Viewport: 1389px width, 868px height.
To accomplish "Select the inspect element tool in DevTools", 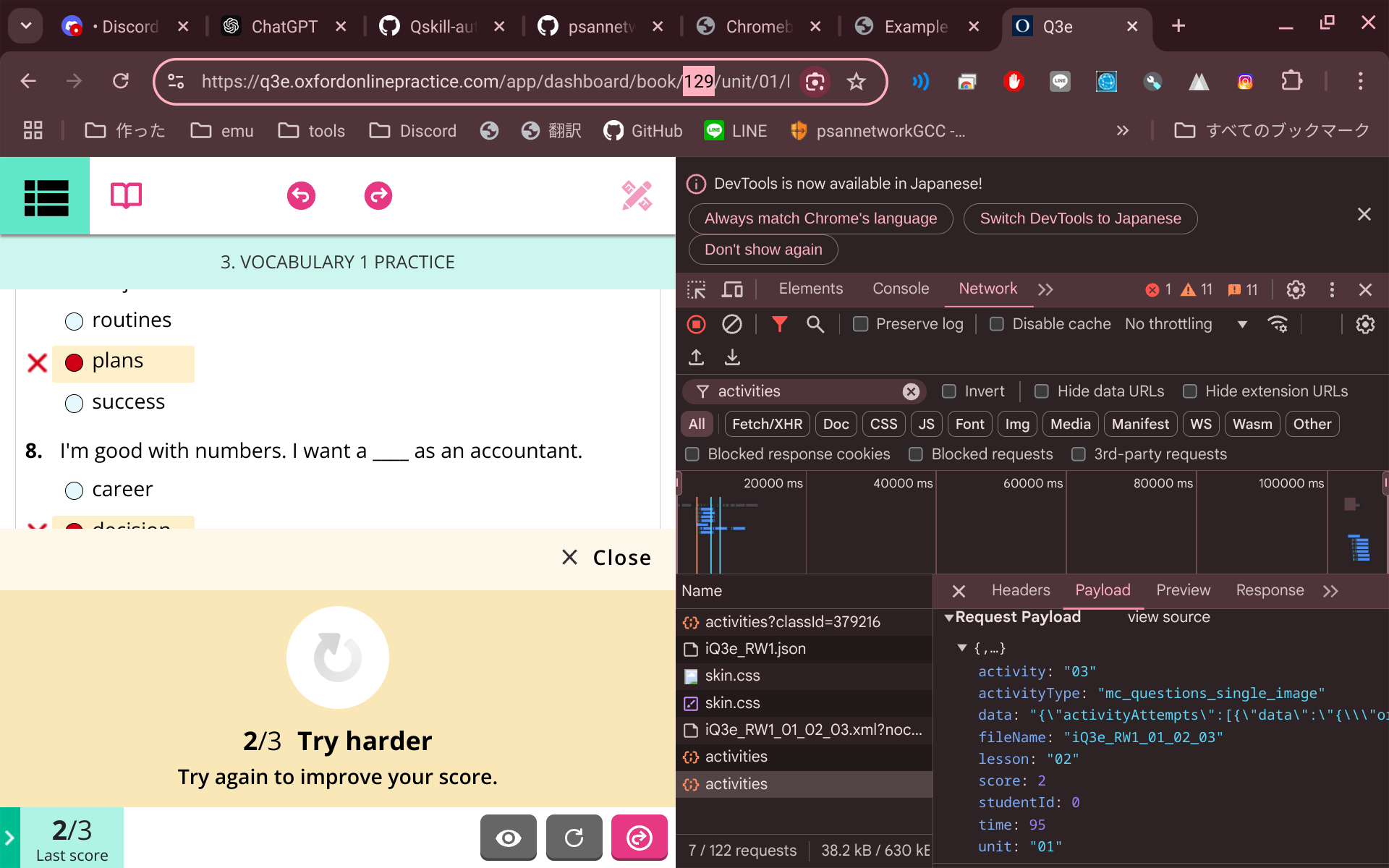I will [x=695, y=289].
